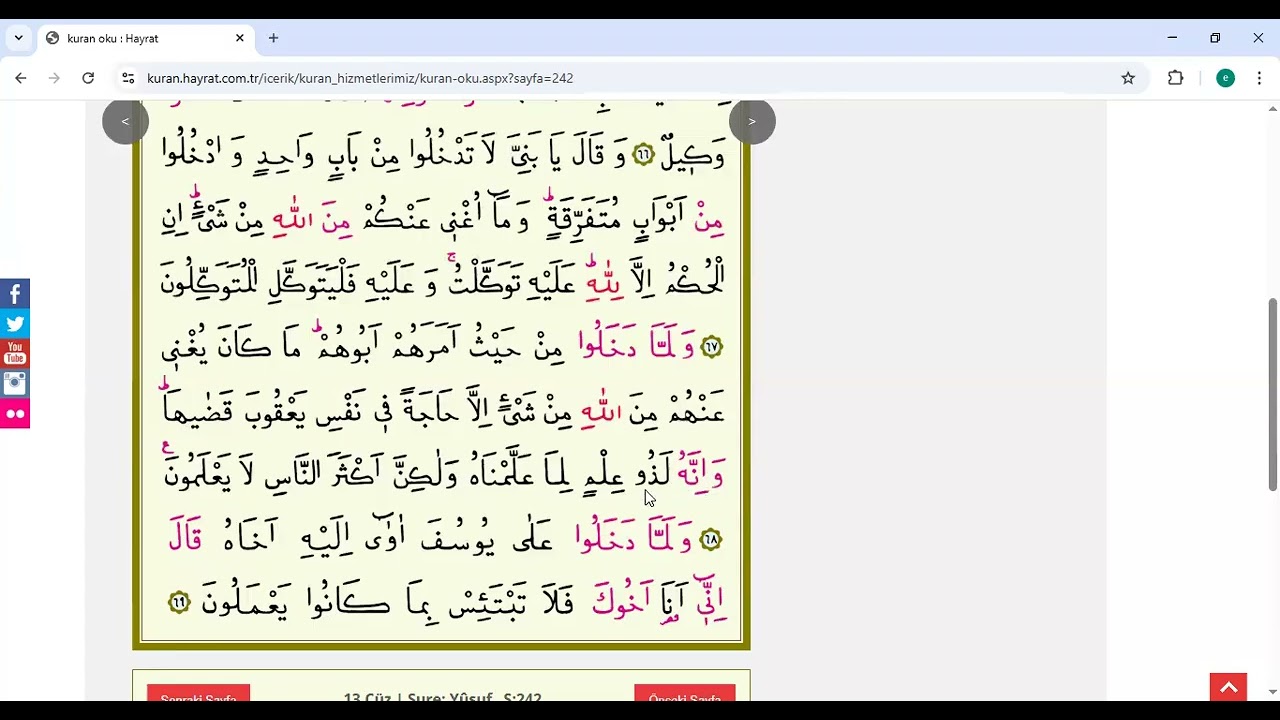Open the YouTube social icon
Viewport: 1280px width, 720px height.
coord(15,354)
